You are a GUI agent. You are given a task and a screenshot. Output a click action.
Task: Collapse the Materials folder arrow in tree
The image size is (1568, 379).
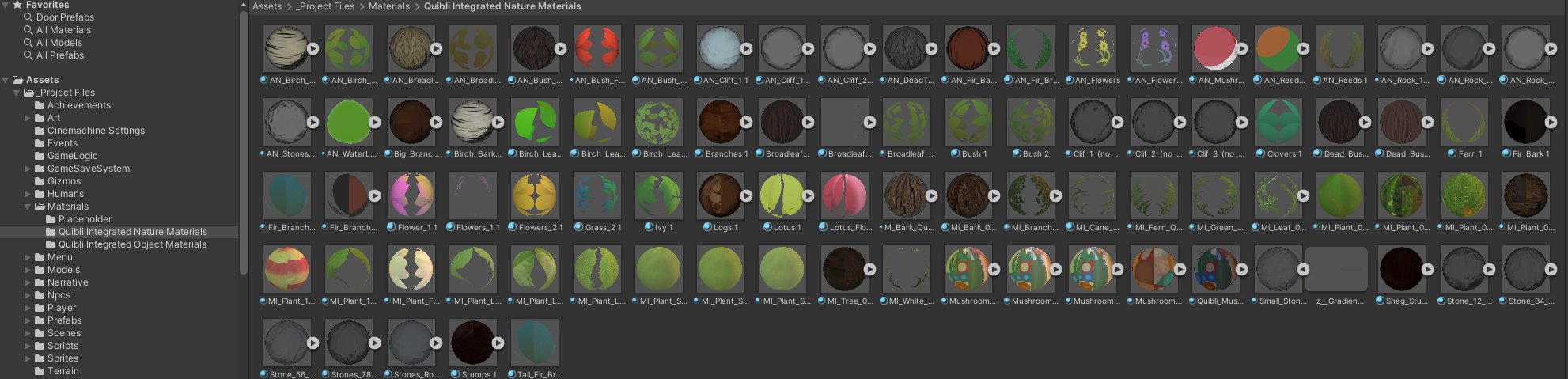coord(28,207)
